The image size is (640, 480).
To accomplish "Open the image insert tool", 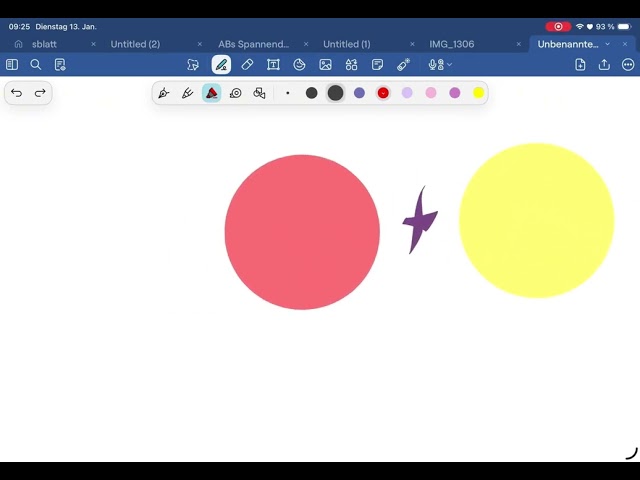I will pyautogui.click(x=325, y=64).
